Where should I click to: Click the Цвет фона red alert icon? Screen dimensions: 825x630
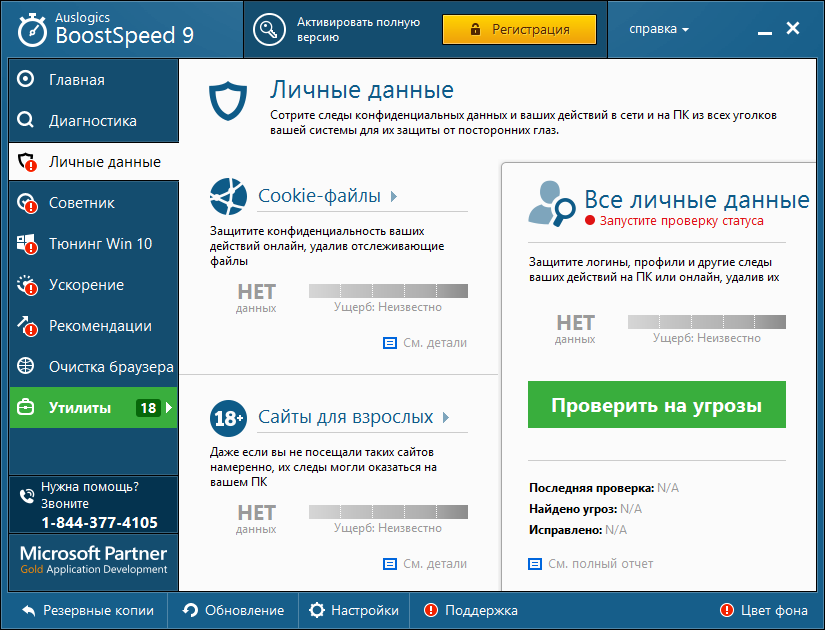727,610
